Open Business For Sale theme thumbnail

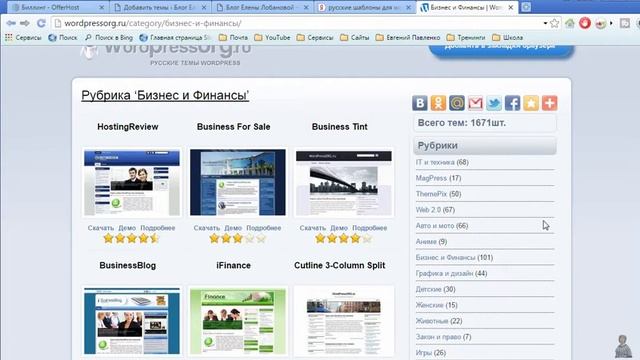coord(238,182)
